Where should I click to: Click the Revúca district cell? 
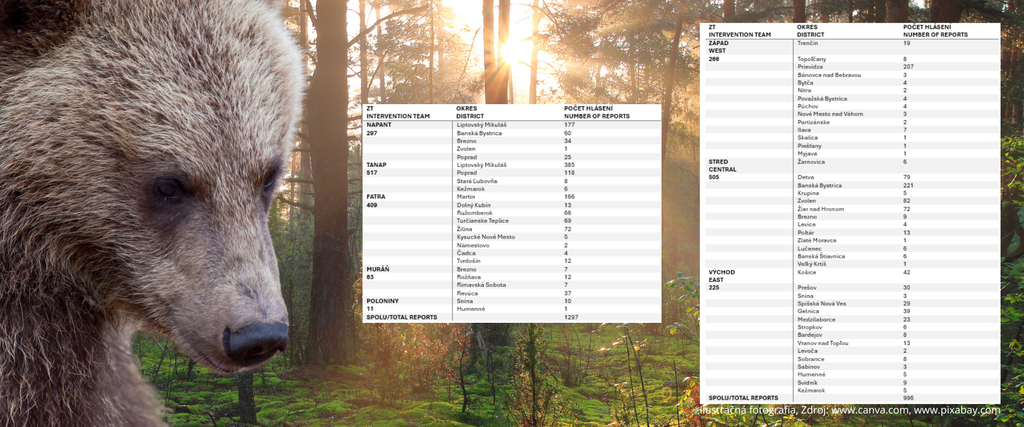467,293
